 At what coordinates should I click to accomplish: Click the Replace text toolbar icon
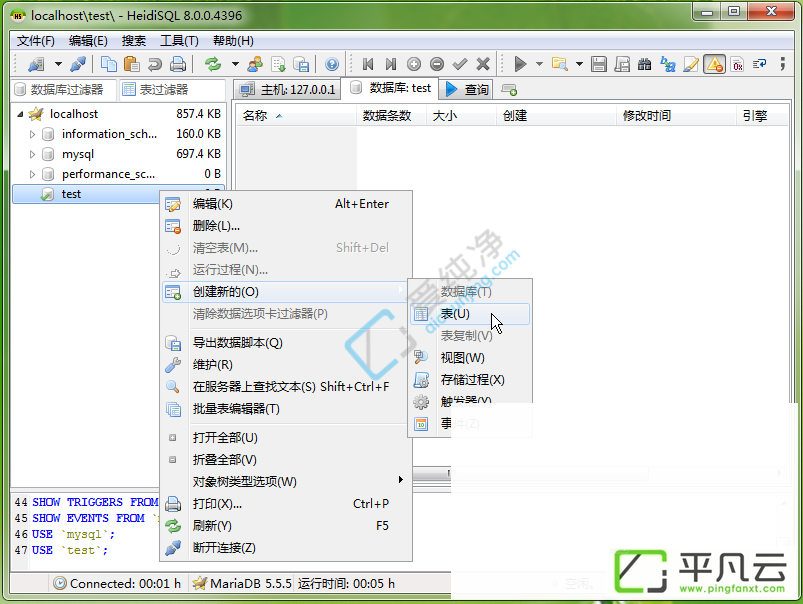pyautogui.click(x=668, y=64)
